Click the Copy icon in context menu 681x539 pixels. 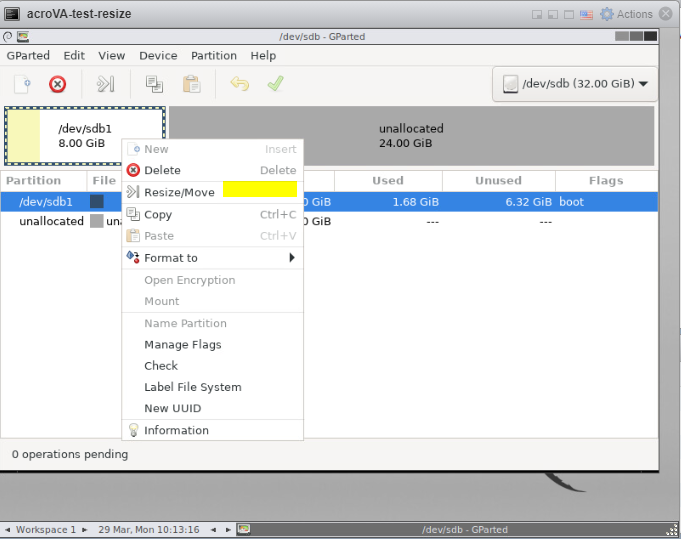[x=133, y=214]
